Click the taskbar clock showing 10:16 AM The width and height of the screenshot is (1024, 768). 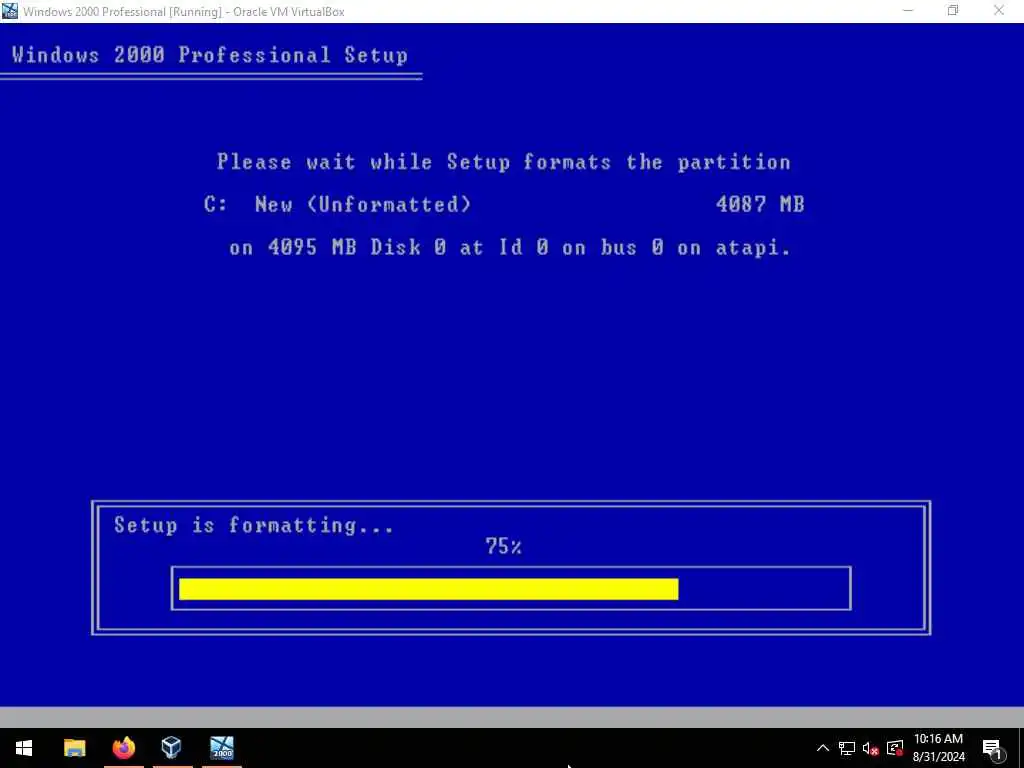[938, 739]
